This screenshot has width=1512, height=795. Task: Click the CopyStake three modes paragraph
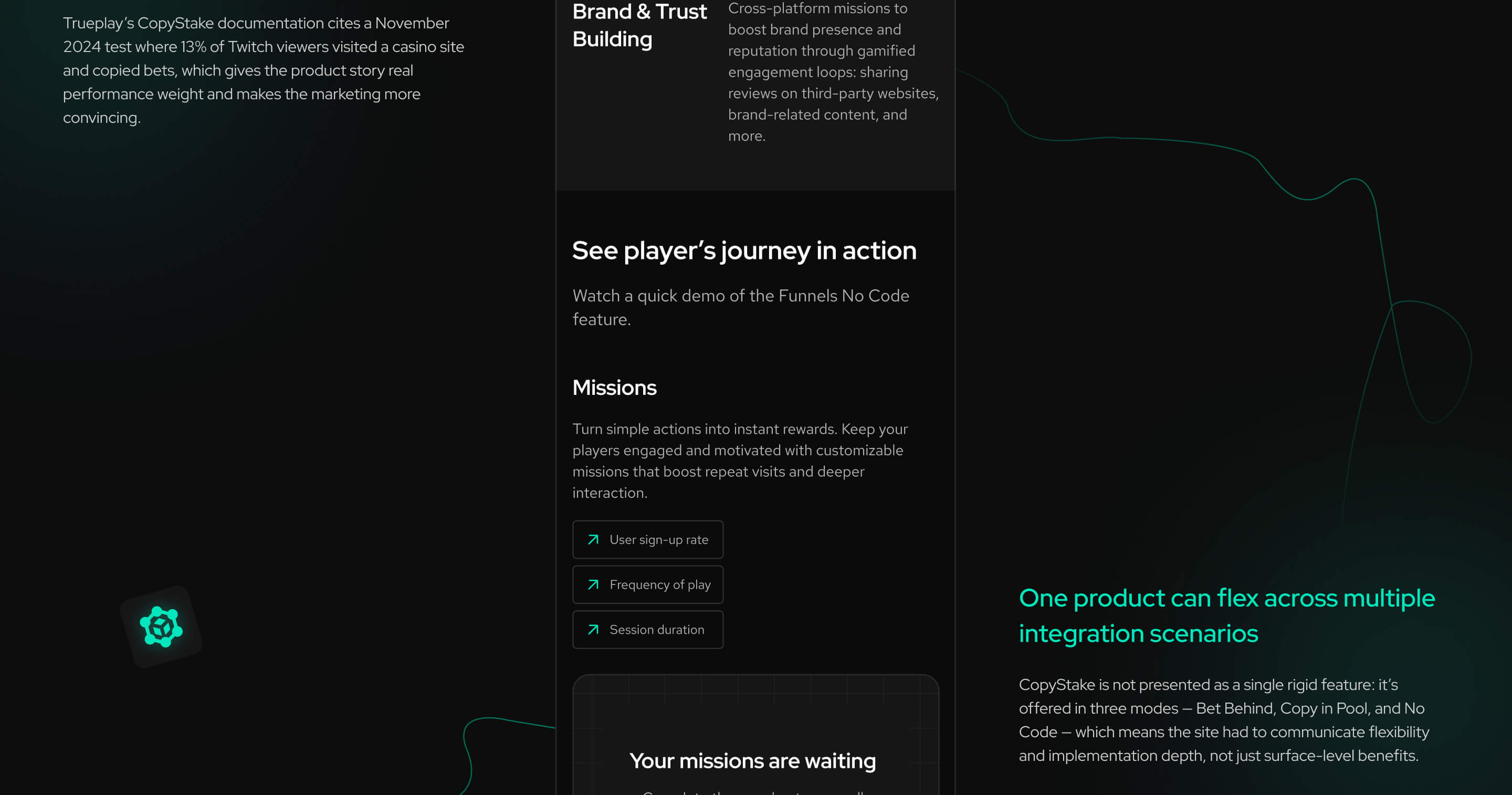click(x=1224, y=720)
